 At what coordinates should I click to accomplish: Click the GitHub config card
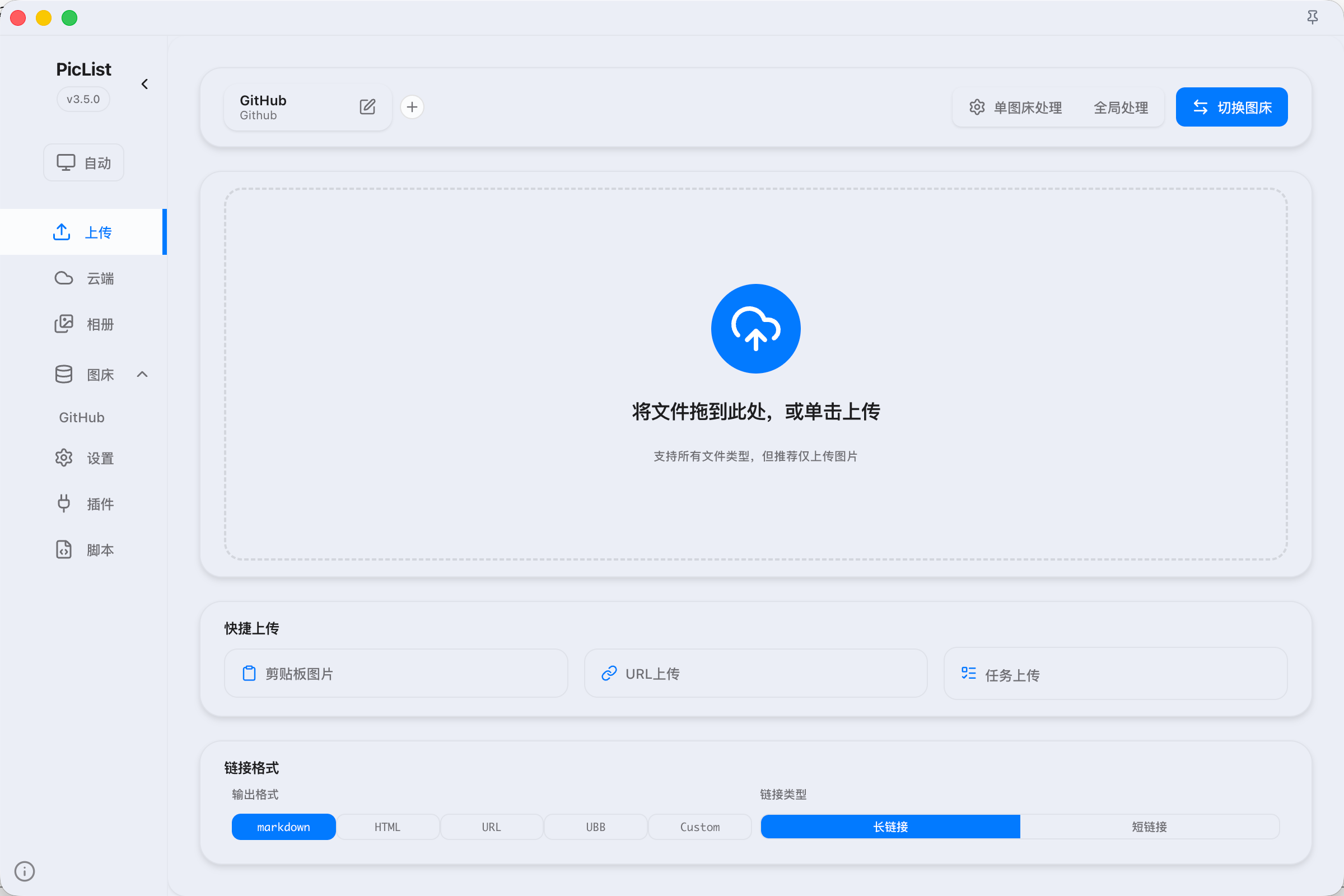click(308, 107)
